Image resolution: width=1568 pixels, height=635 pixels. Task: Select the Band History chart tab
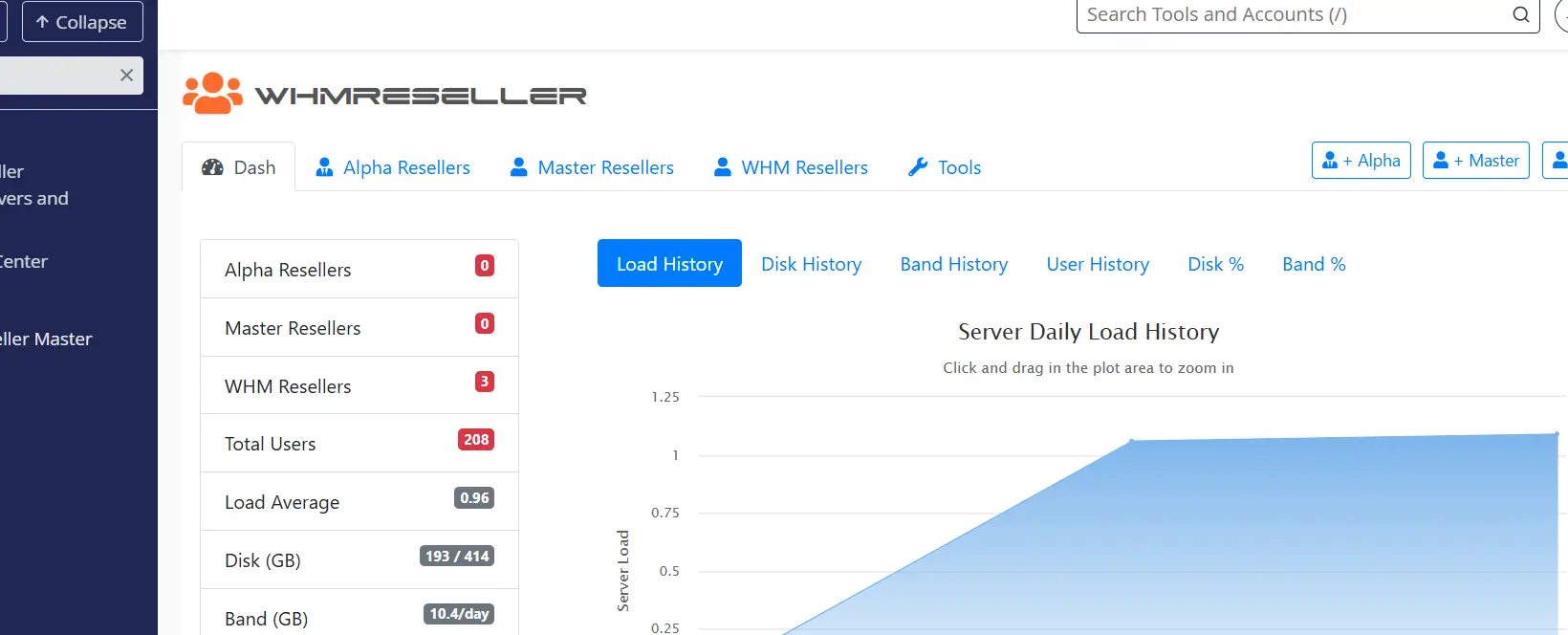point(954,264)
